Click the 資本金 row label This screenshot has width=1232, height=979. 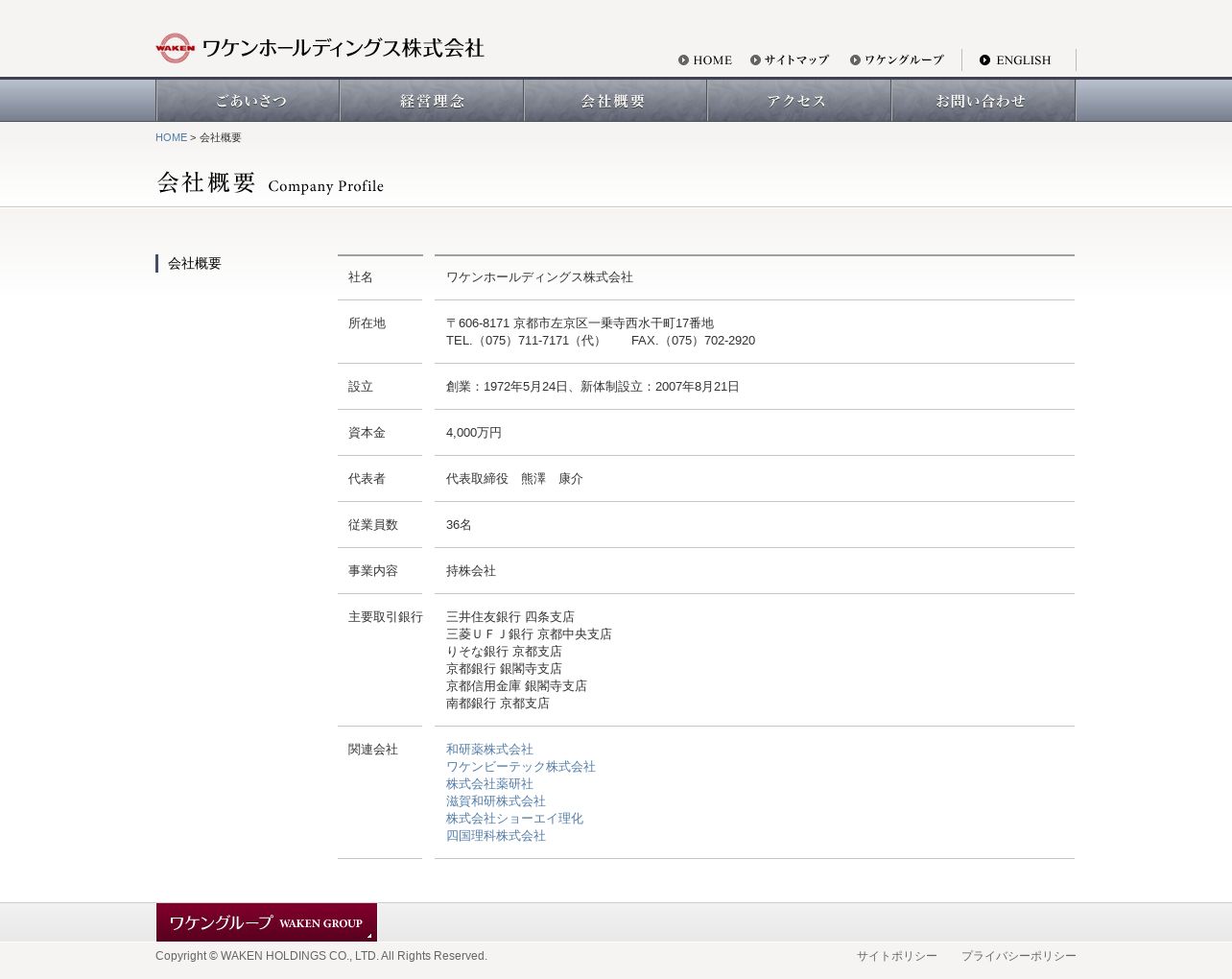click(367, 433)
